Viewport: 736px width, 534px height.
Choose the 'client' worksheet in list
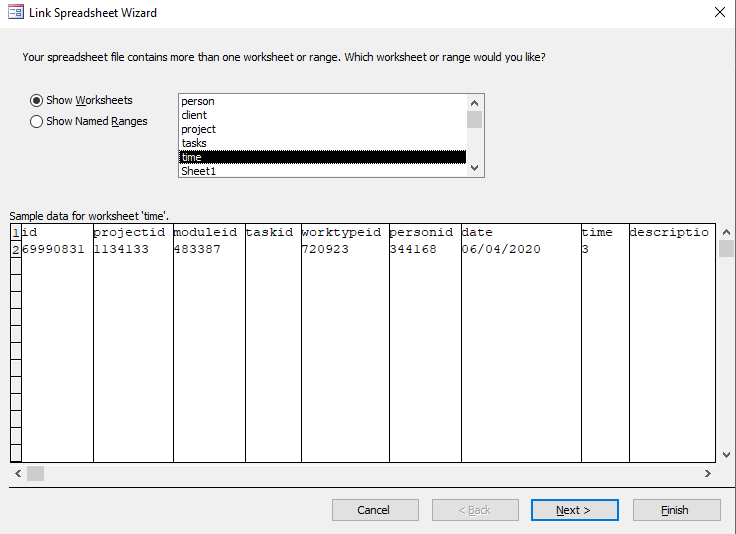tap(195, 116)
